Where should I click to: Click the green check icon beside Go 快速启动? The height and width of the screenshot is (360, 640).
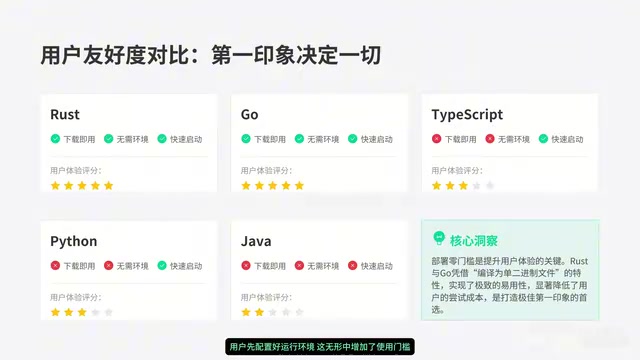point(353,139)
